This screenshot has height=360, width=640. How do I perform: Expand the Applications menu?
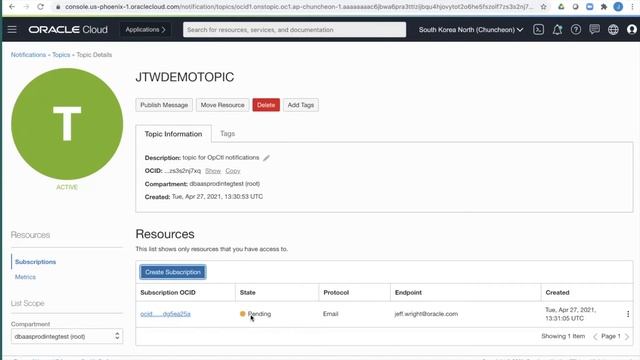coord(145,29)
